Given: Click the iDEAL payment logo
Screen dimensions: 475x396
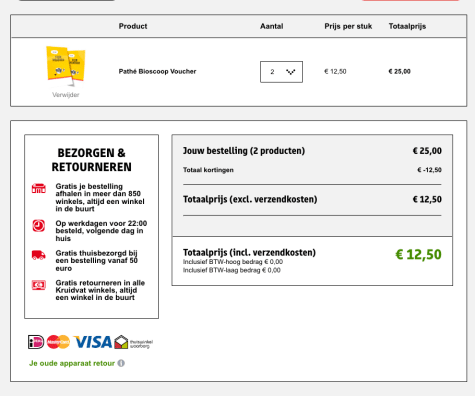Looking at the screenshot, I should (x=36, y=342).
